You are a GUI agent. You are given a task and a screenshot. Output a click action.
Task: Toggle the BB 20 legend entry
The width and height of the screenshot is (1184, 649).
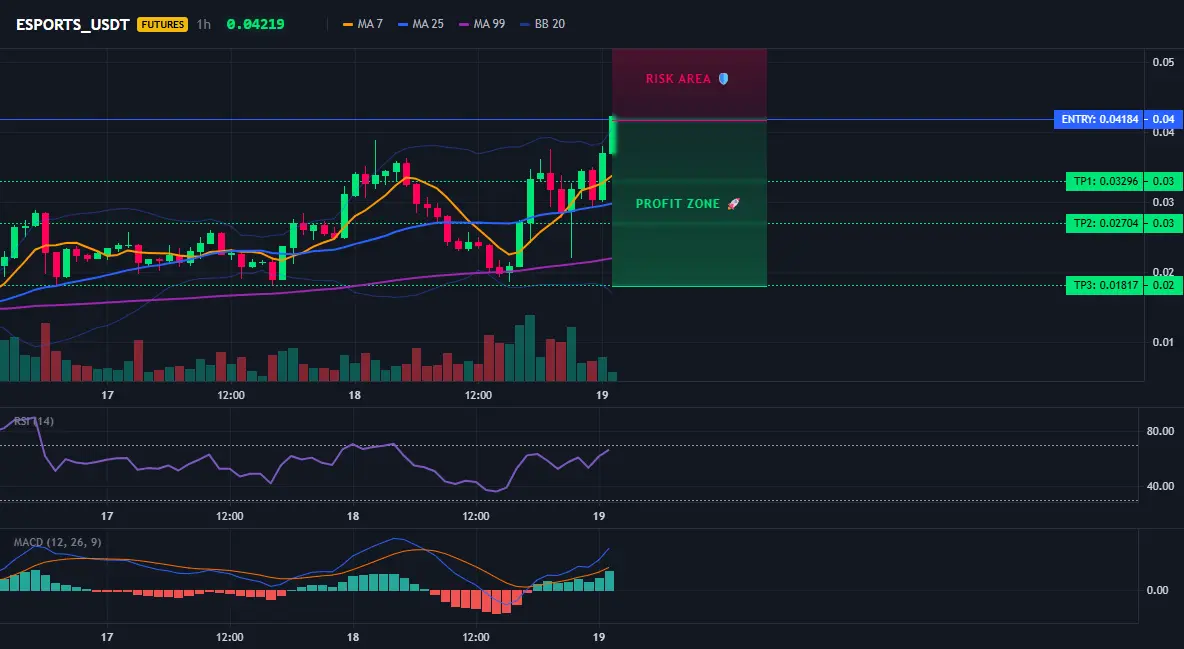(x=542, y=24)
